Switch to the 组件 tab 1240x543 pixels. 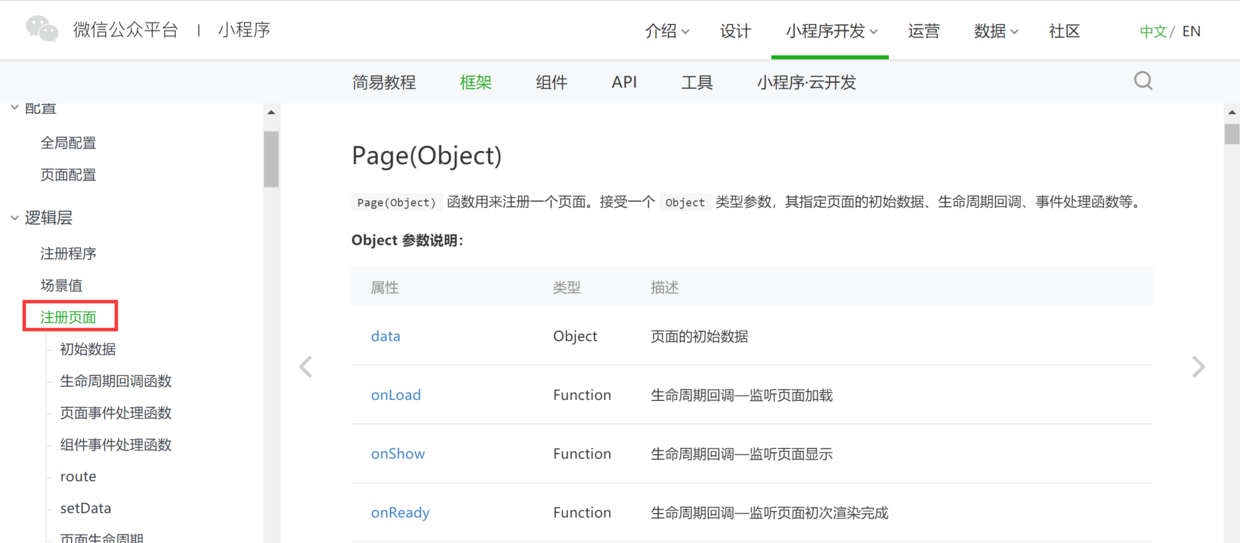(551, 82)
